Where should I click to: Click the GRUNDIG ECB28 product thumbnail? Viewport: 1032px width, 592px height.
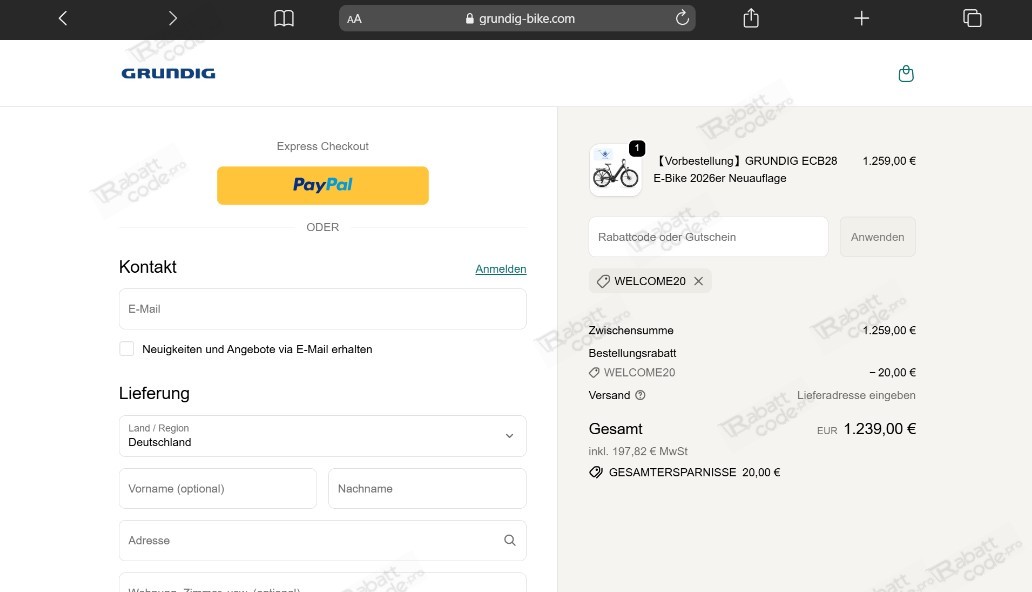pyautogui.click(x=616, y=169)
